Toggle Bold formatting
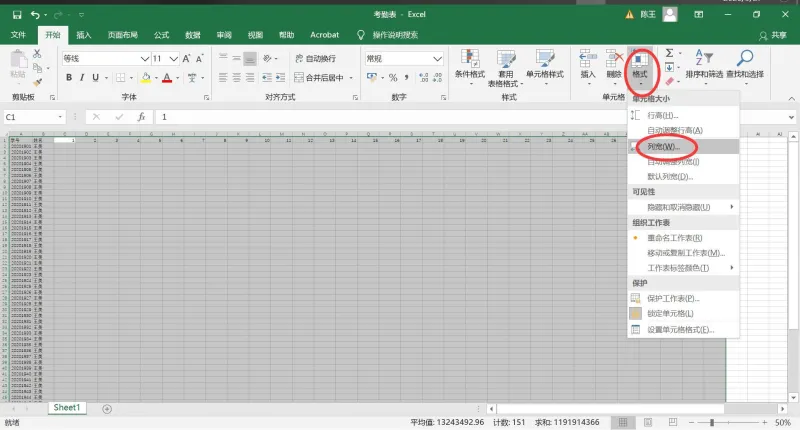The image size is (800, 430). pos(69,78)
